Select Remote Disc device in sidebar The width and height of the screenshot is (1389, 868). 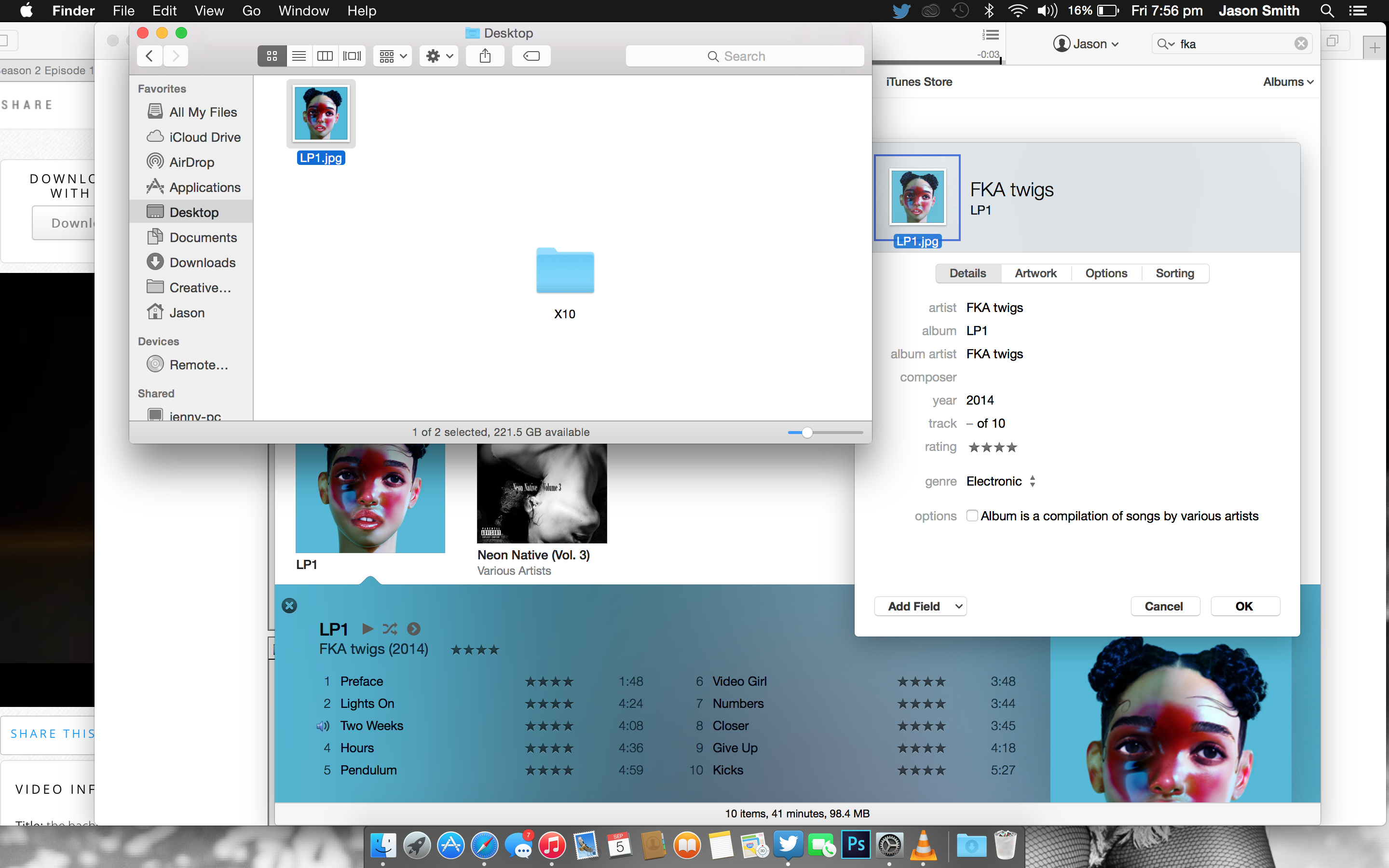pos(187,365)
